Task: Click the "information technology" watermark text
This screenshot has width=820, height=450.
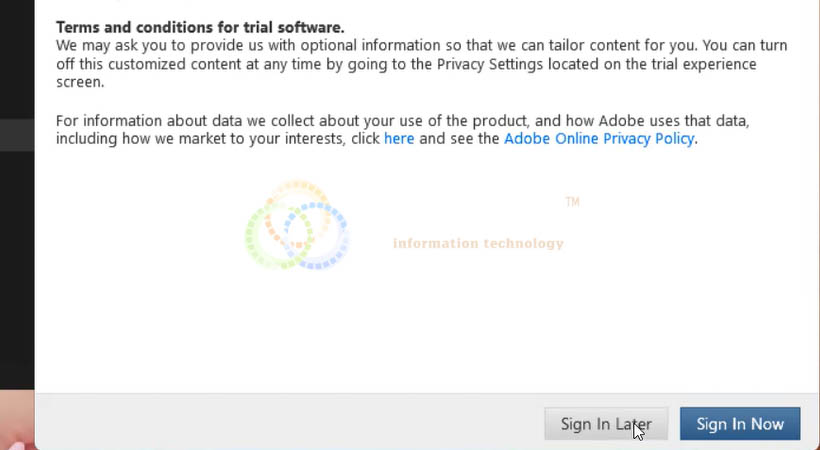Action: point(478,243)
